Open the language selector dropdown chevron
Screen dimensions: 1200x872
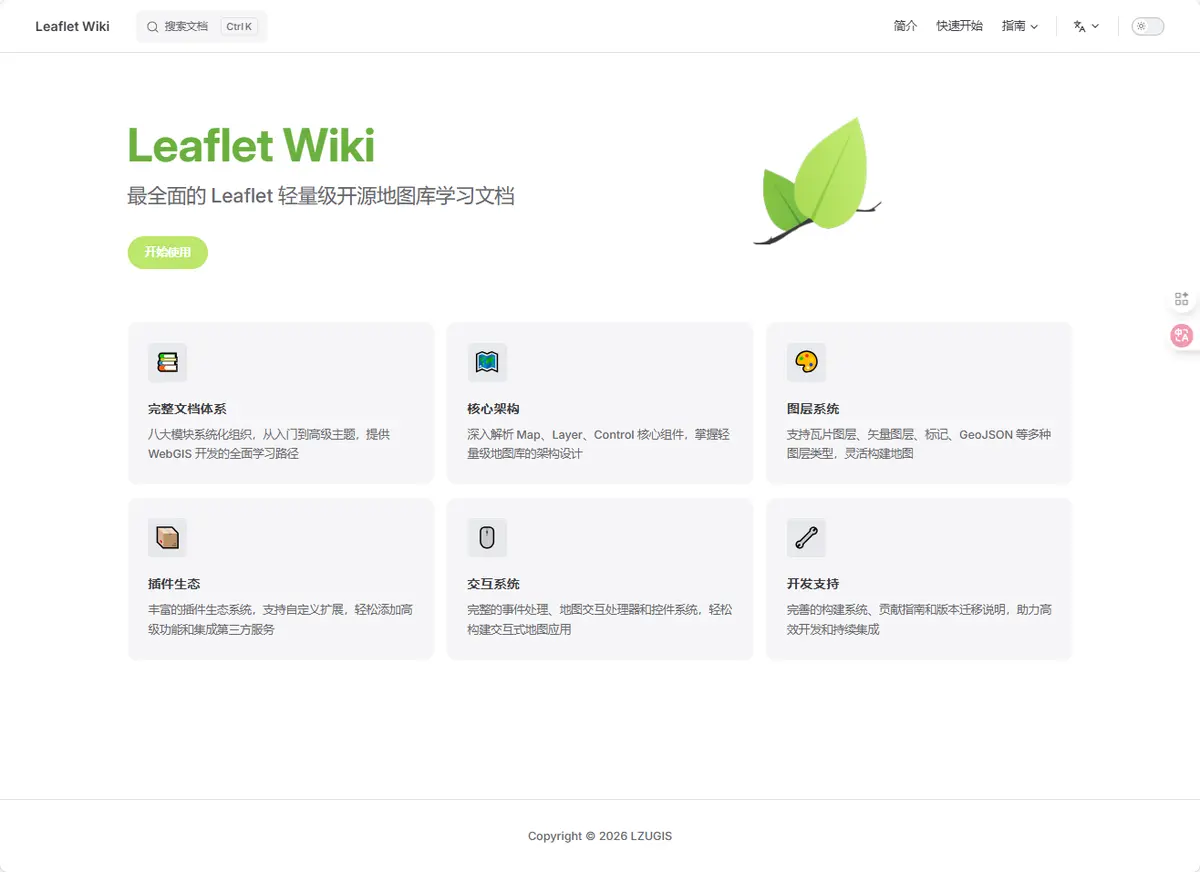pos(1095,27)
